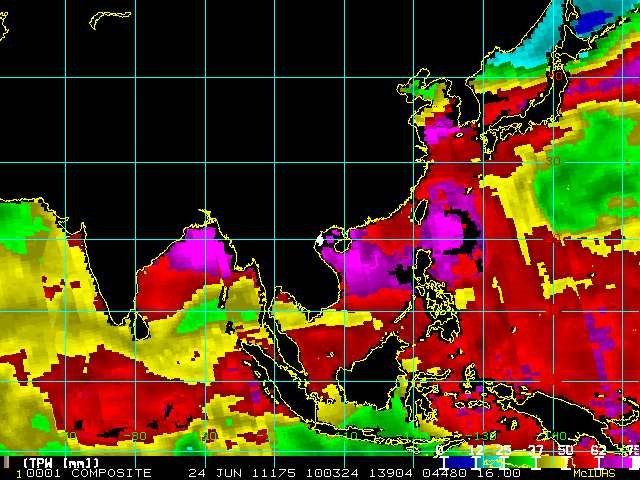The width and height of the screenshot is (640, 480).
Task: Click the yellow "McIDAS" label
Action: click(x=594, y=473)
